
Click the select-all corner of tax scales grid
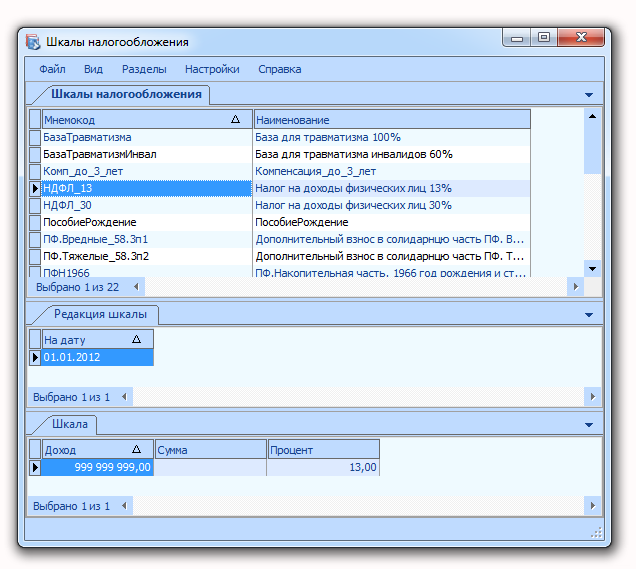[35, 120]
